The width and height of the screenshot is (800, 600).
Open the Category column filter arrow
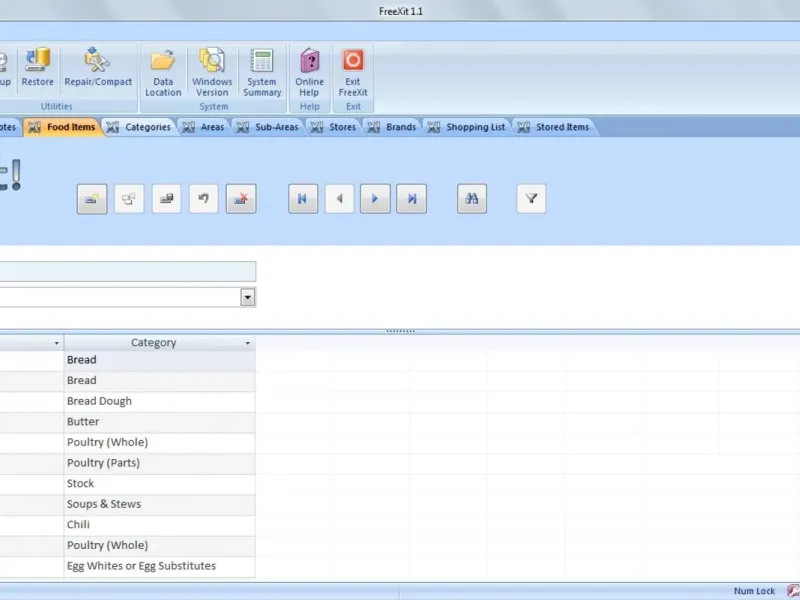point(247,343)
